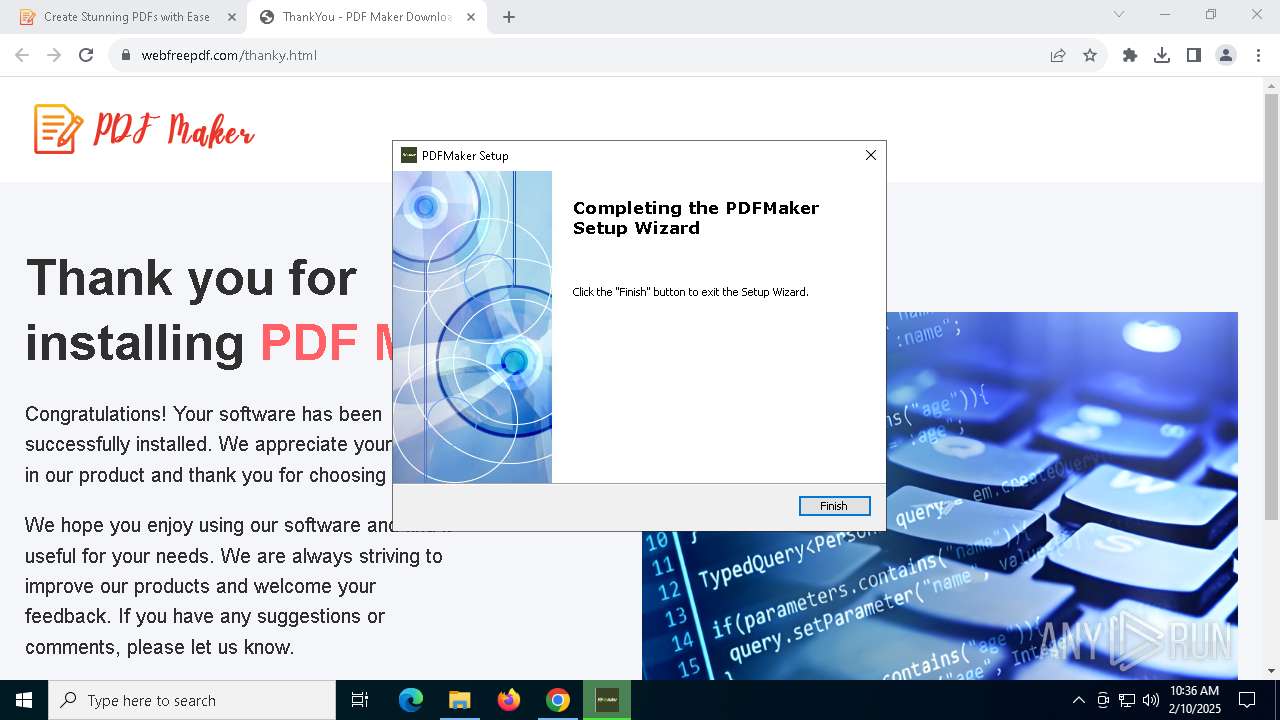The height and width of the screenshot is (720, 1280).
Task: Open Windows Start menu
Action: click(x=24, y=700)
